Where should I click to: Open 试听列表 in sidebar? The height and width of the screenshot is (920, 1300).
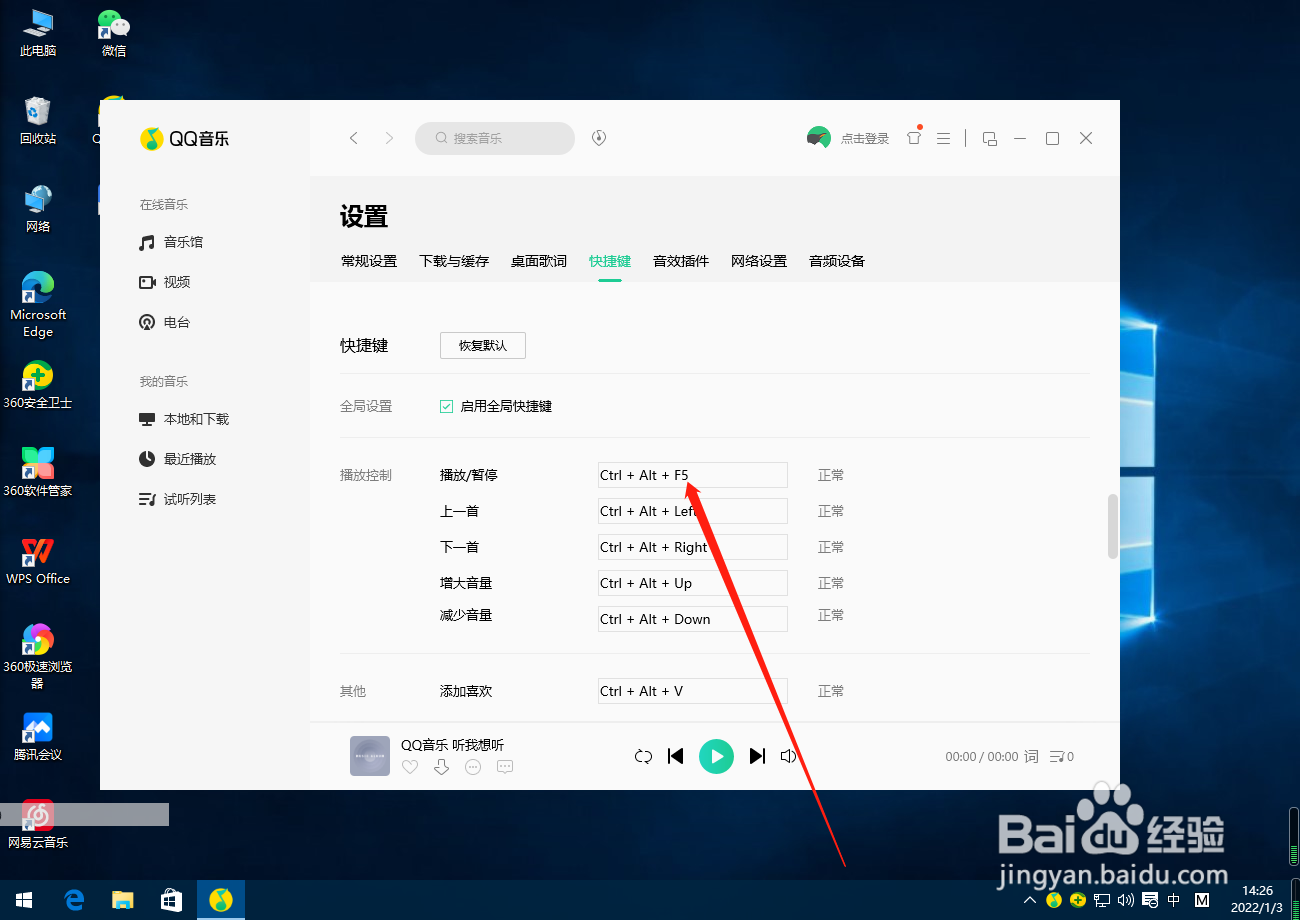tap(177, 499)
